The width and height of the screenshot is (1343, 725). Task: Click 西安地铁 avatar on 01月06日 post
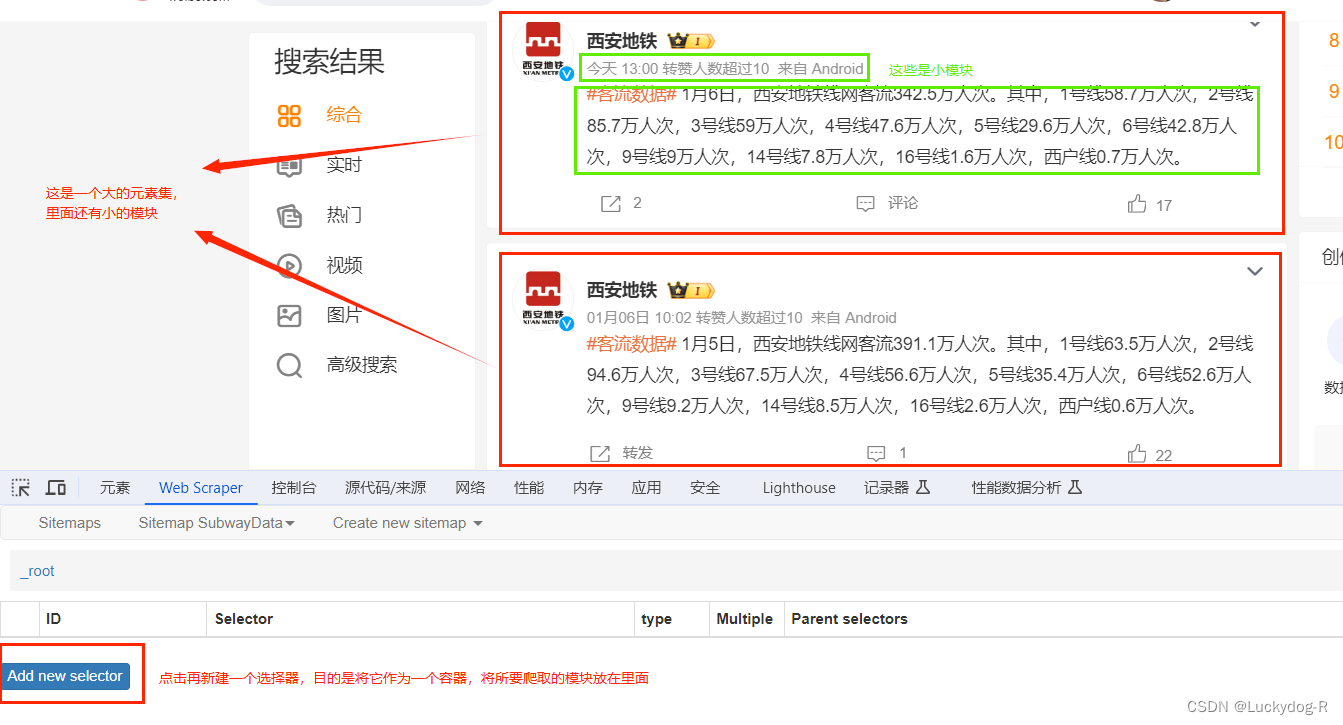pyautogui.click(x=544, y=299)
